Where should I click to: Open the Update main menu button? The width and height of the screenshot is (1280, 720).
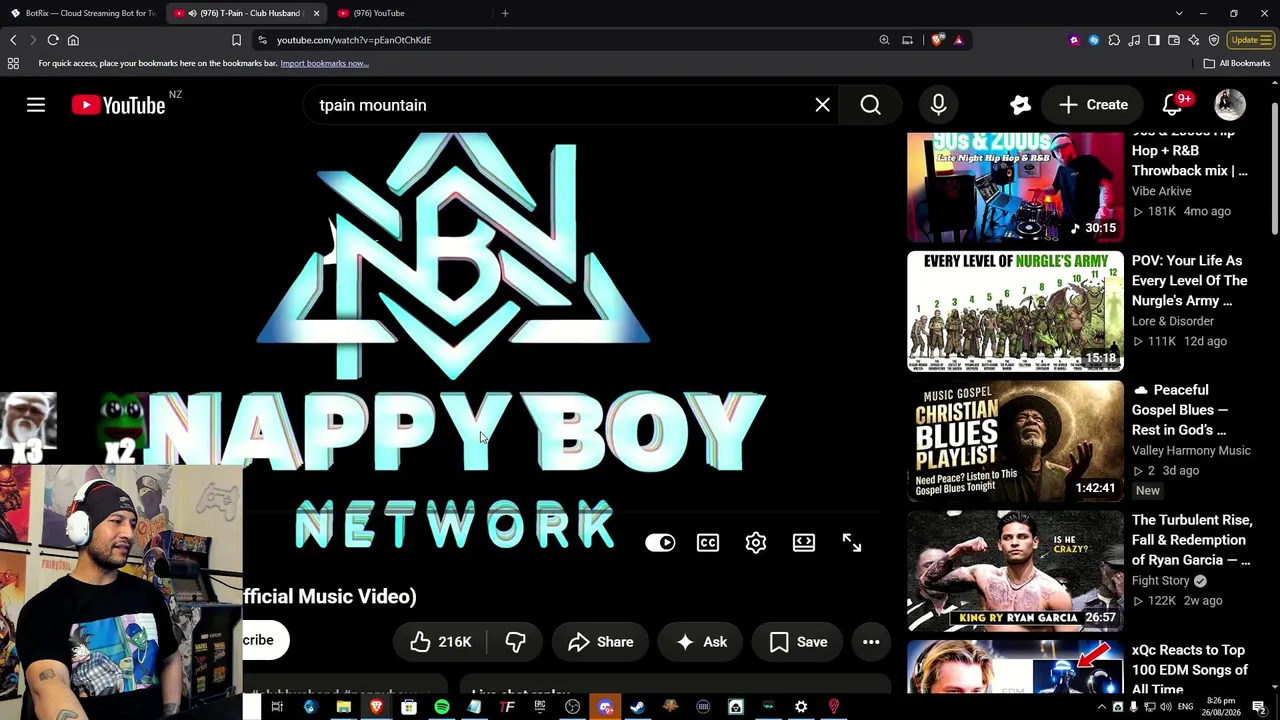[x=1251, y=40]
